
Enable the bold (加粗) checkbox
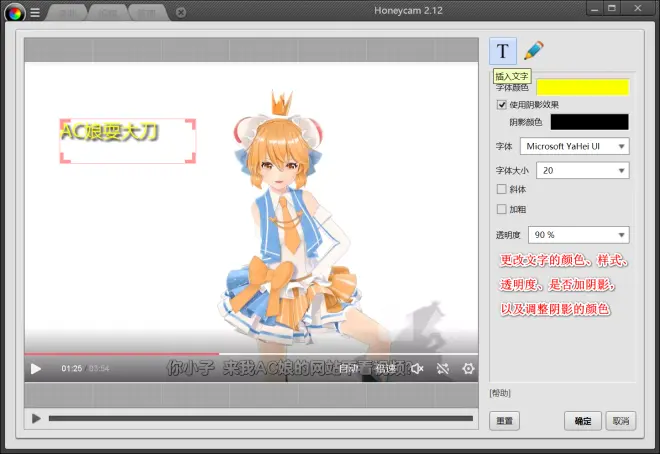[501, 209]
